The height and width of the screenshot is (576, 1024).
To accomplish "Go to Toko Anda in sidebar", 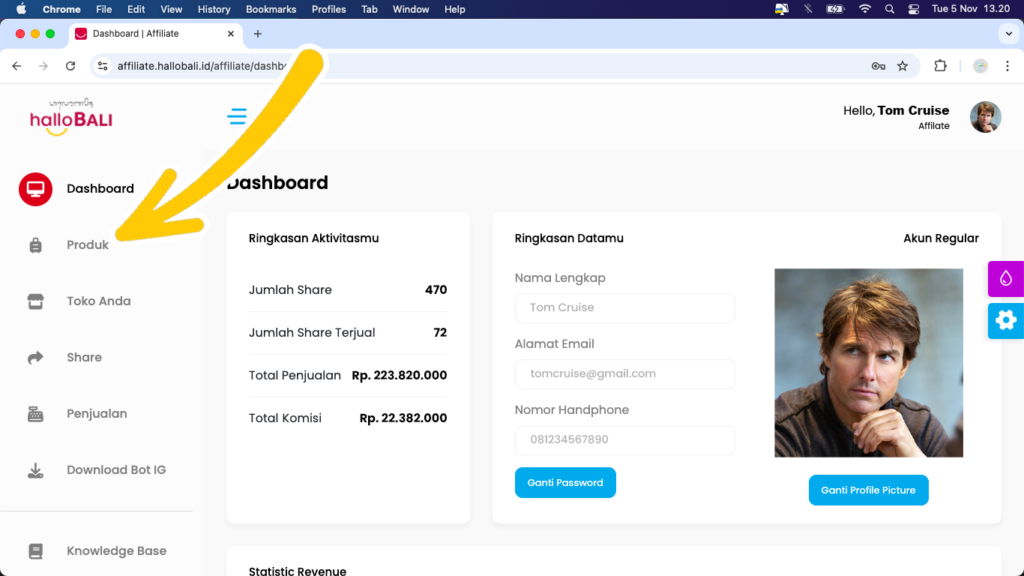I will [99, 301].
